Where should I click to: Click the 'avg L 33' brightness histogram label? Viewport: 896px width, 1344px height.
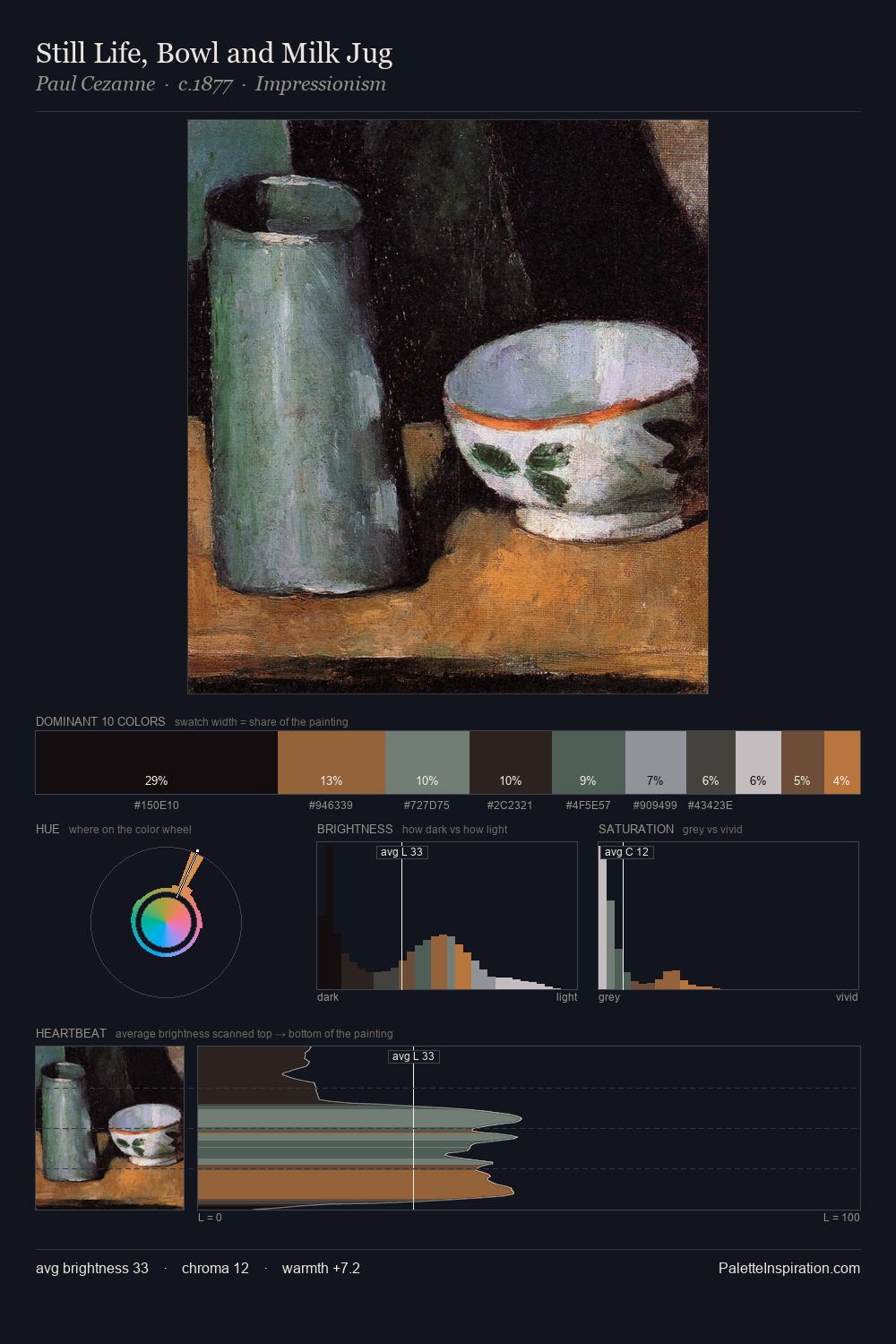pyautogui.click(x=401, y=852)
